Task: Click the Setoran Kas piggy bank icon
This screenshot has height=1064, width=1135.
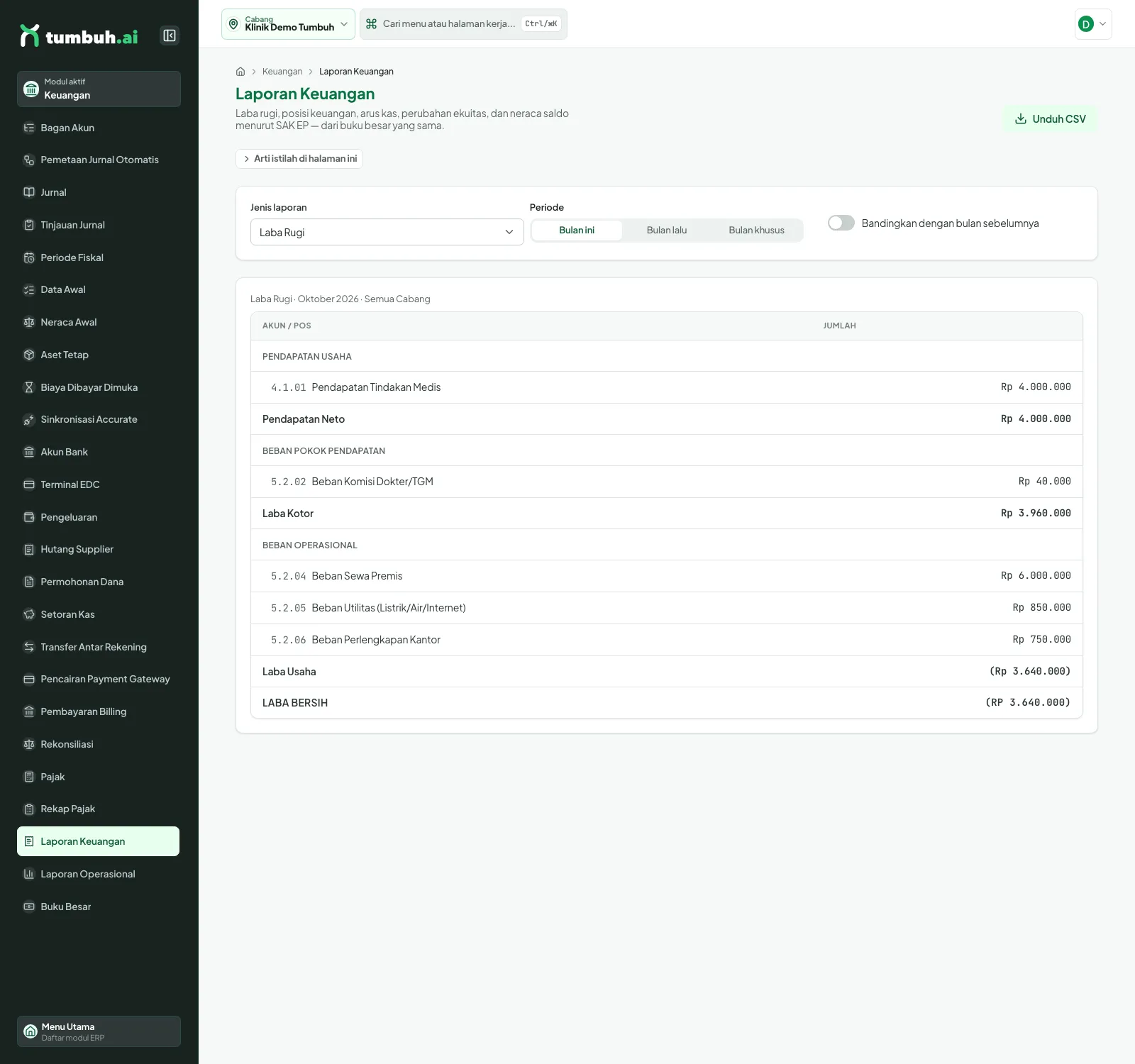Action: pos(29,614)
